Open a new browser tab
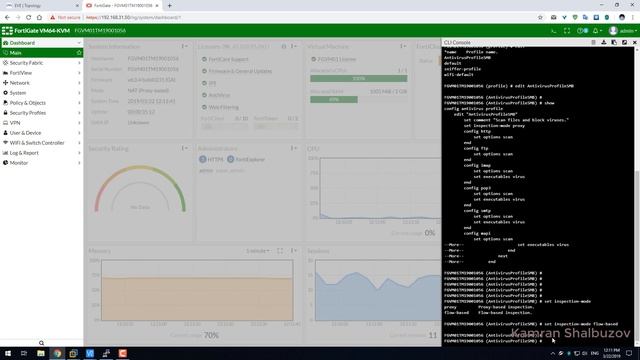 click(169, 6)
